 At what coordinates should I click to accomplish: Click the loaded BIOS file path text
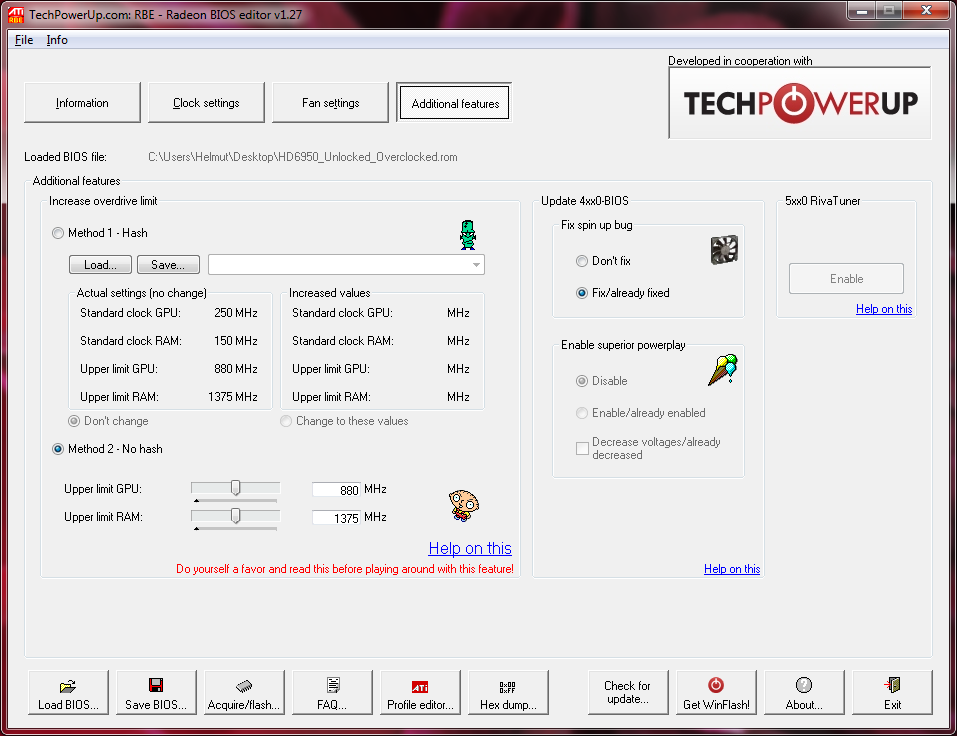(303, 157)
